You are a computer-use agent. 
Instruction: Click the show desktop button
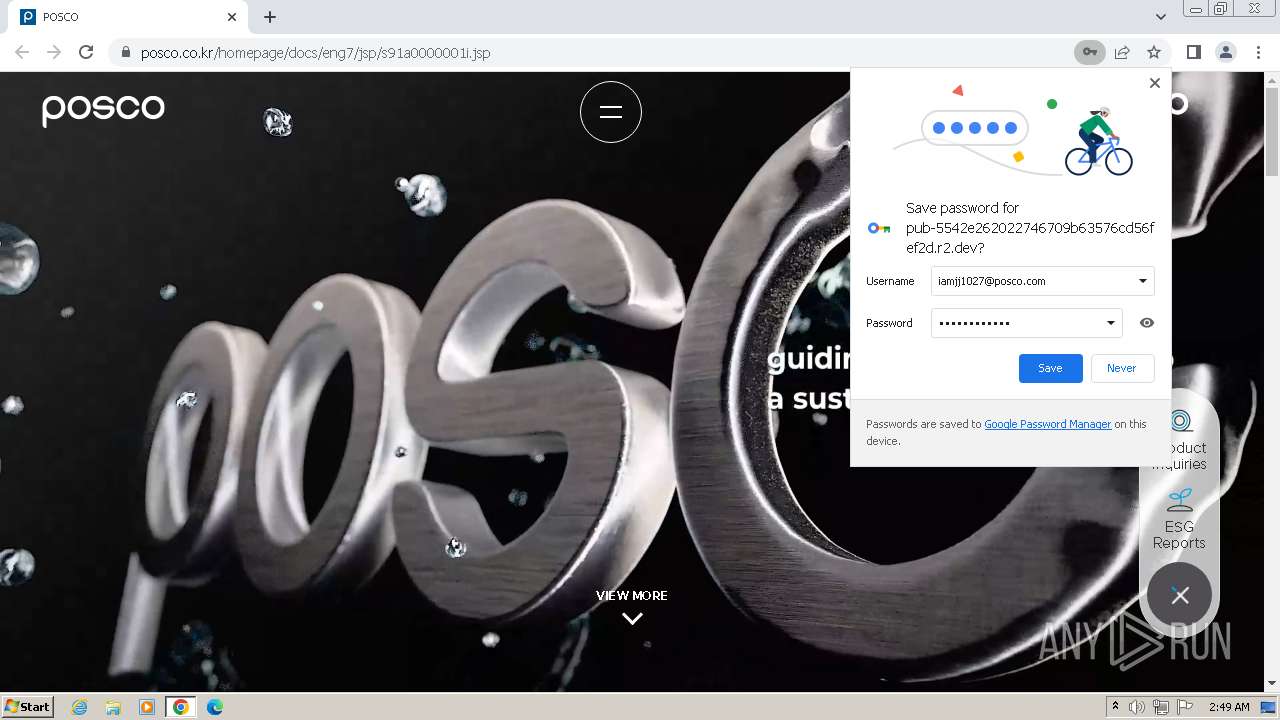pyautogui.click(x=1270, y=707)
